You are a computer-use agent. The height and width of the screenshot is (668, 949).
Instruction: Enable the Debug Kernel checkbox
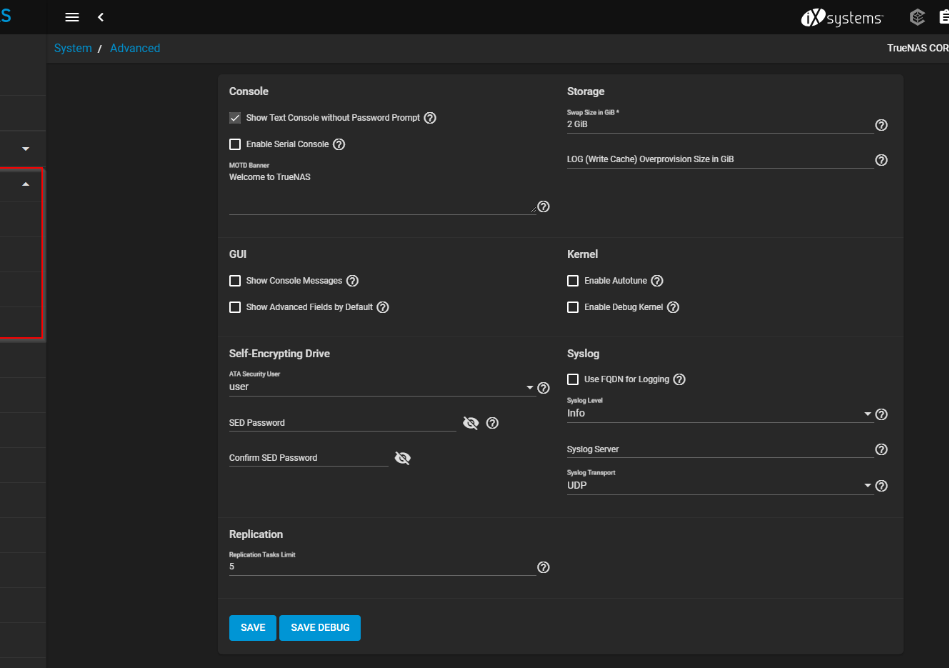(x=573, y=307)
